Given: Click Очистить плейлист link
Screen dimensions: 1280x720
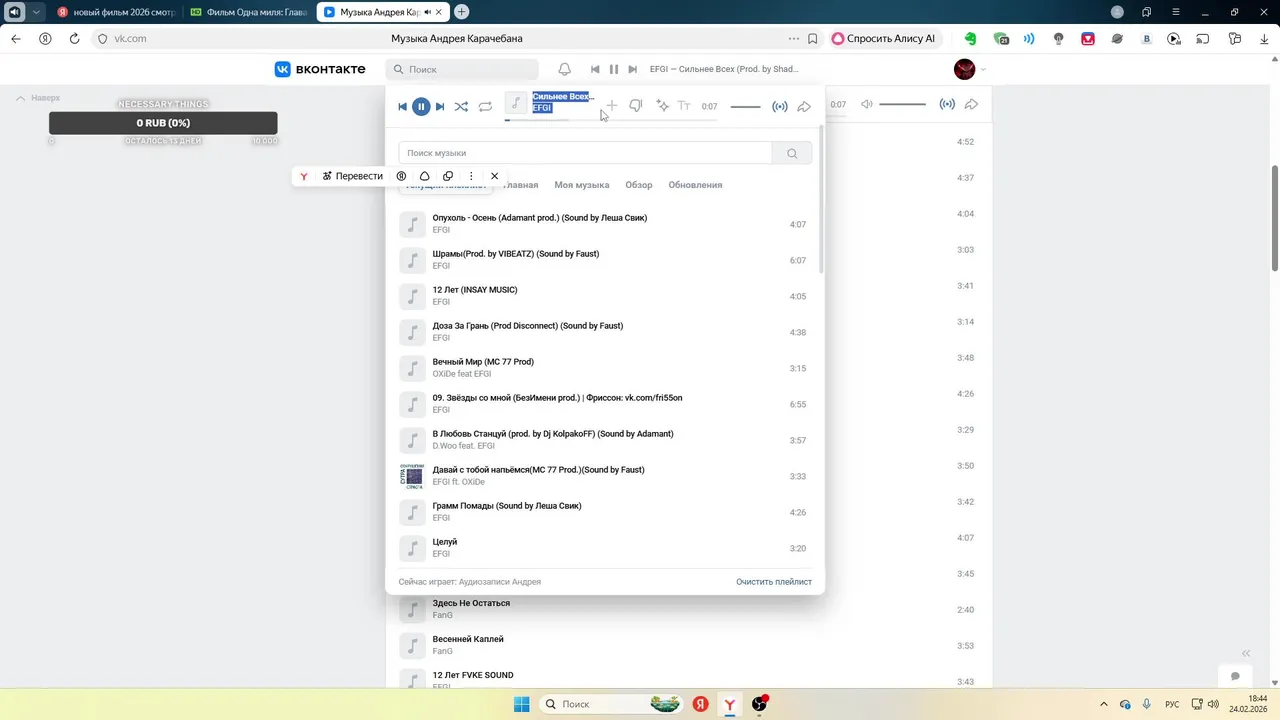Looking at the screenshot, I should click(774, 582).
